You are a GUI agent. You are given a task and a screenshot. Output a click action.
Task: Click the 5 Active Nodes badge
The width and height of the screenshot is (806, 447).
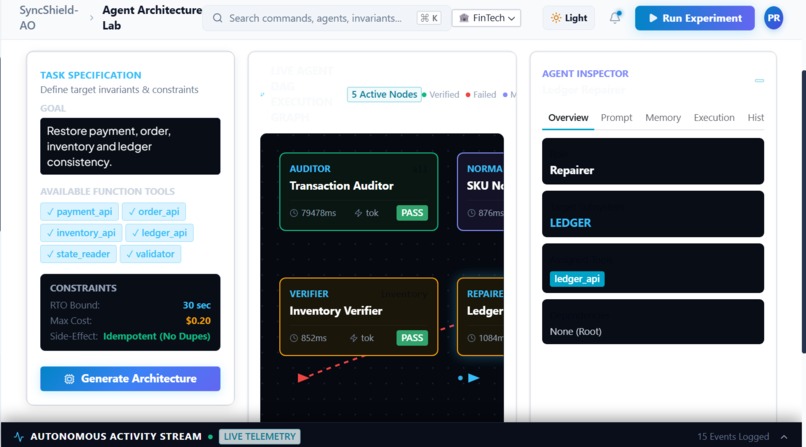click(x=384, y=95)
